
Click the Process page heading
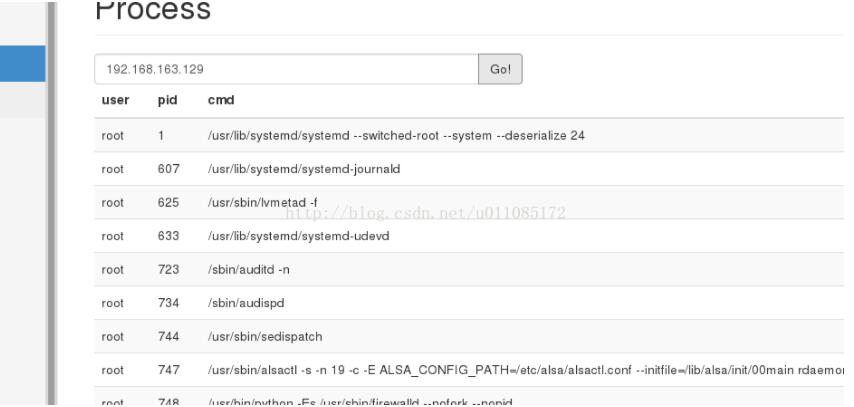[x=152, y=12]
